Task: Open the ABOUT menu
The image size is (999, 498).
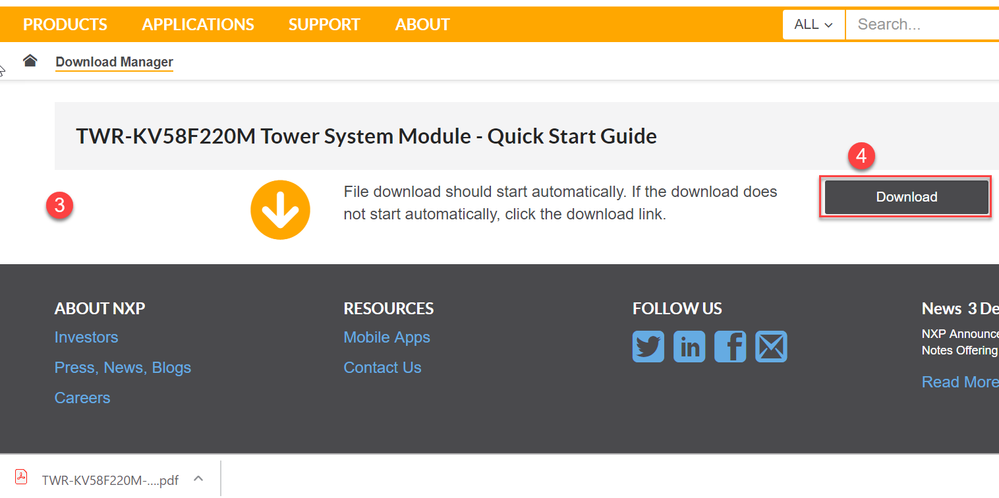Action: [422, 25]
